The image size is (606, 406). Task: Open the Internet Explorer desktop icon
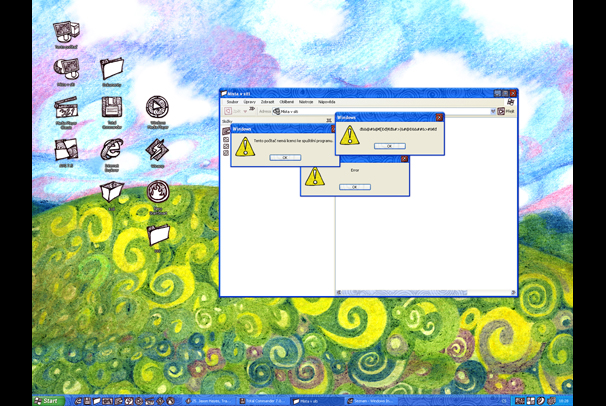[x=112, y=149]
